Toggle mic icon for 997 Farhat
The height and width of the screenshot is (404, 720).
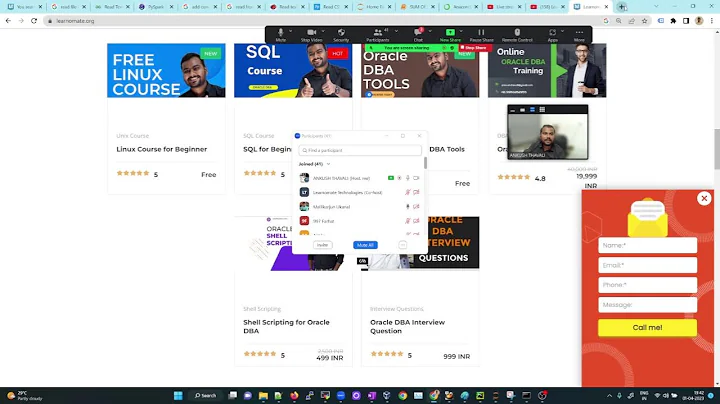tap(408, 221)
